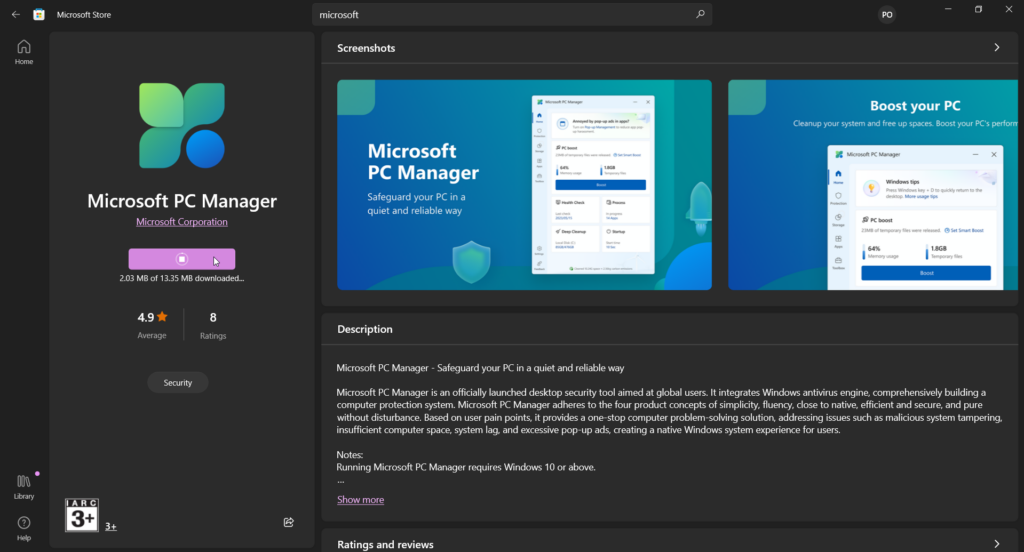Expand the Ratings and reviews chevron
The width and height of the screenshot is (1024, 552).
(x=997, y=544)
